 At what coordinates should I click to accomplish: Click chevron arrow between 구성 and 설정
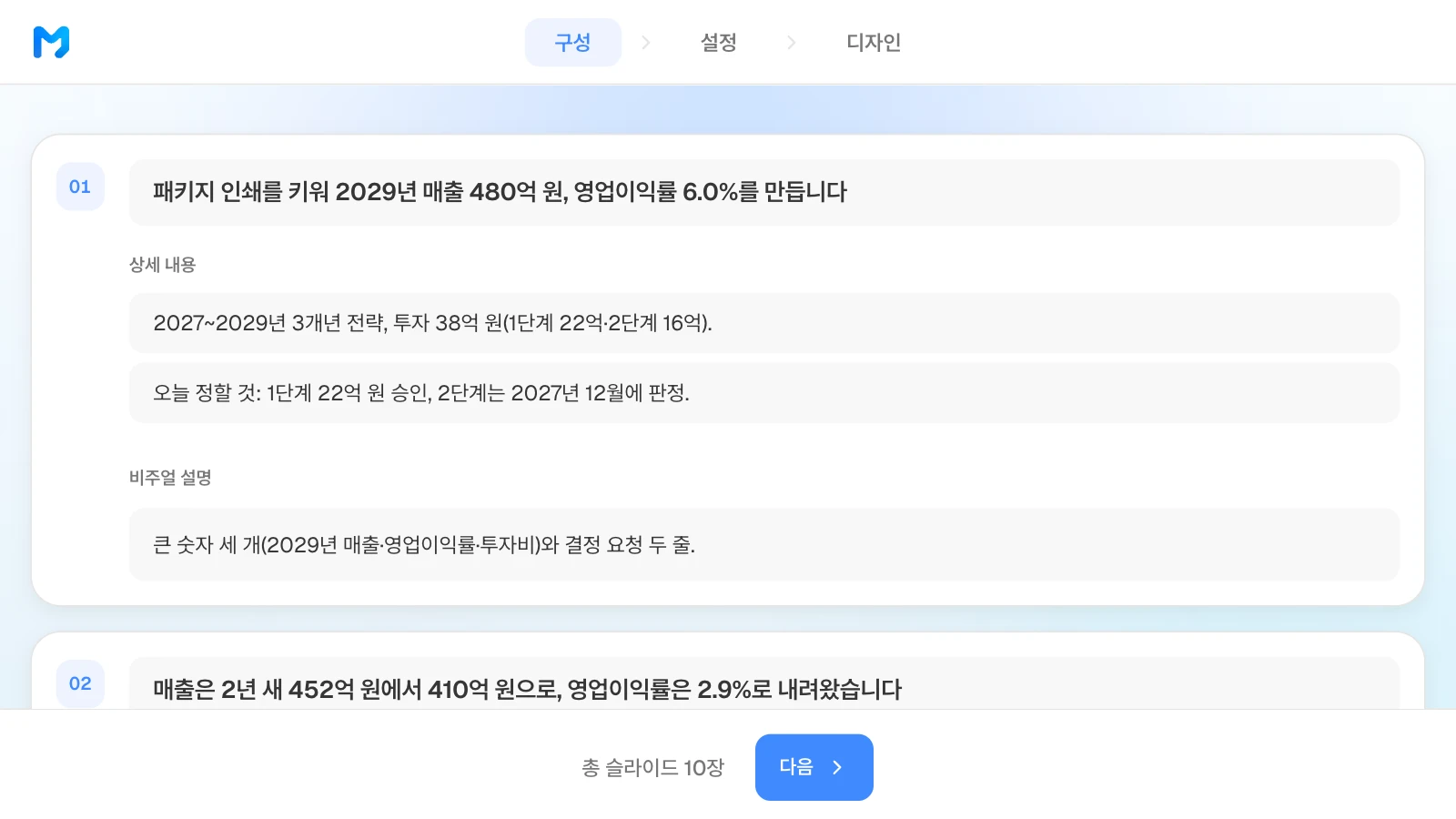[x=646, y=42]
